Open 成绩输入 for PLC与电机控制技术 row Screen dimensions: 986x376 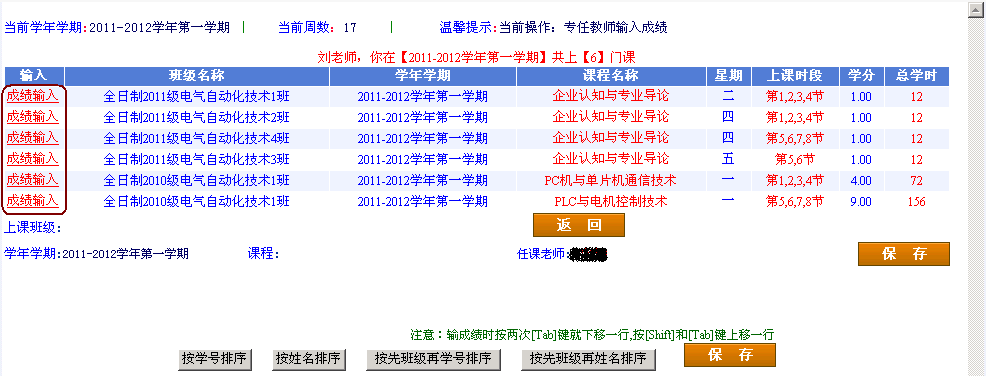point(33,201)
